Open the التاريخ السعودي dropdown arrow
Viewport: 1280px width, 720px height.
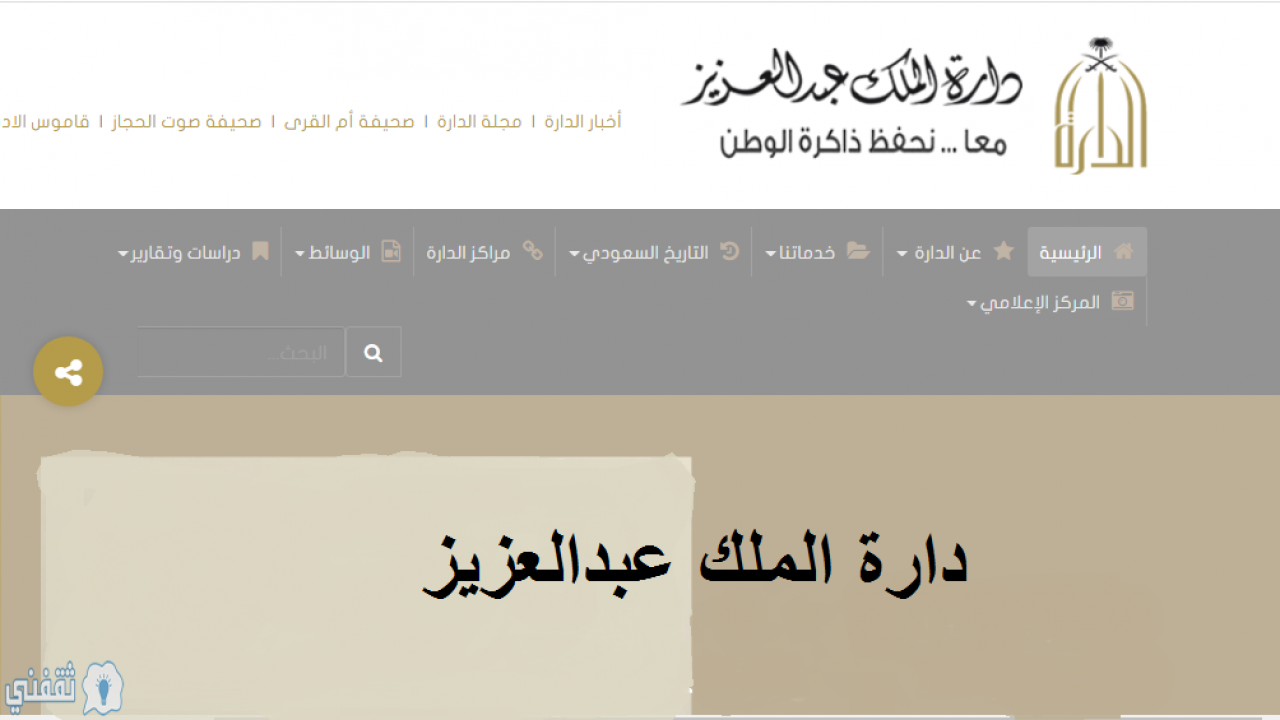point(574,254)
